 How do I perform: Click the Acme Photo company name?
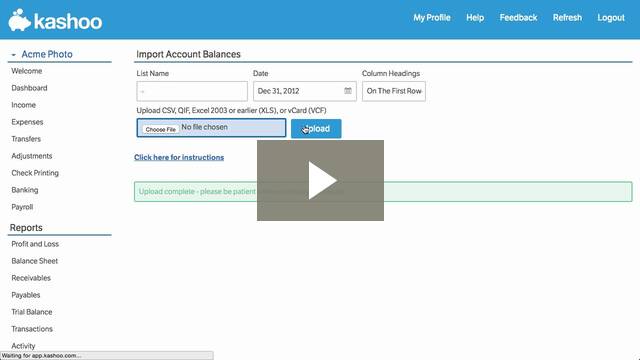(47, 54)
